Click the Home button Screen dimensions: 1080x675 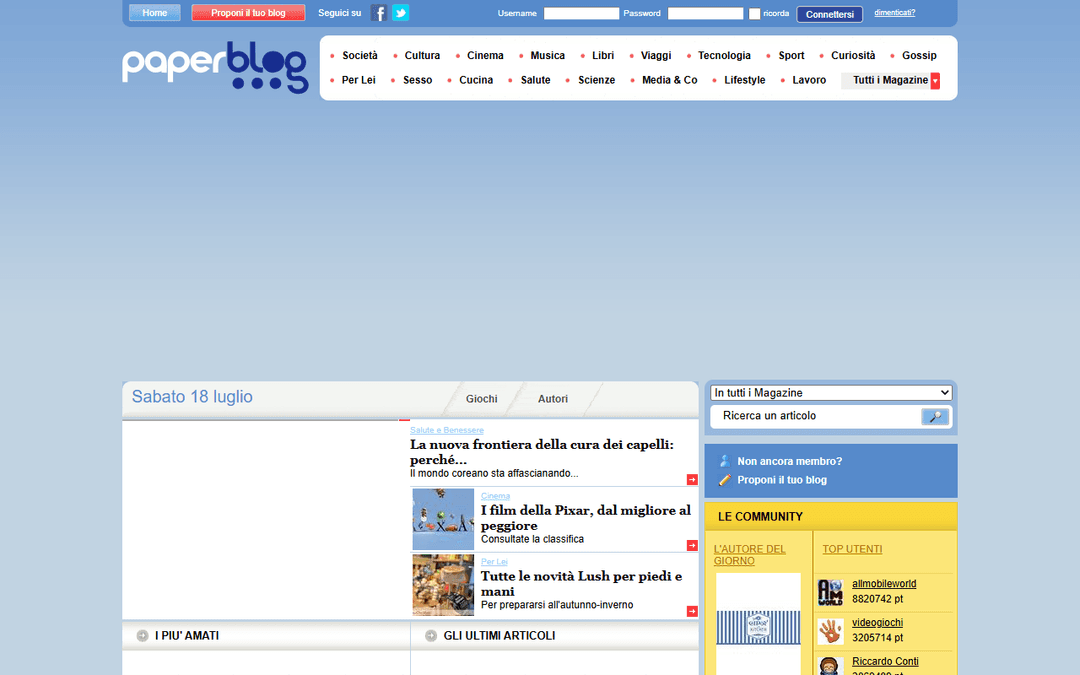[x=155, y=12]
